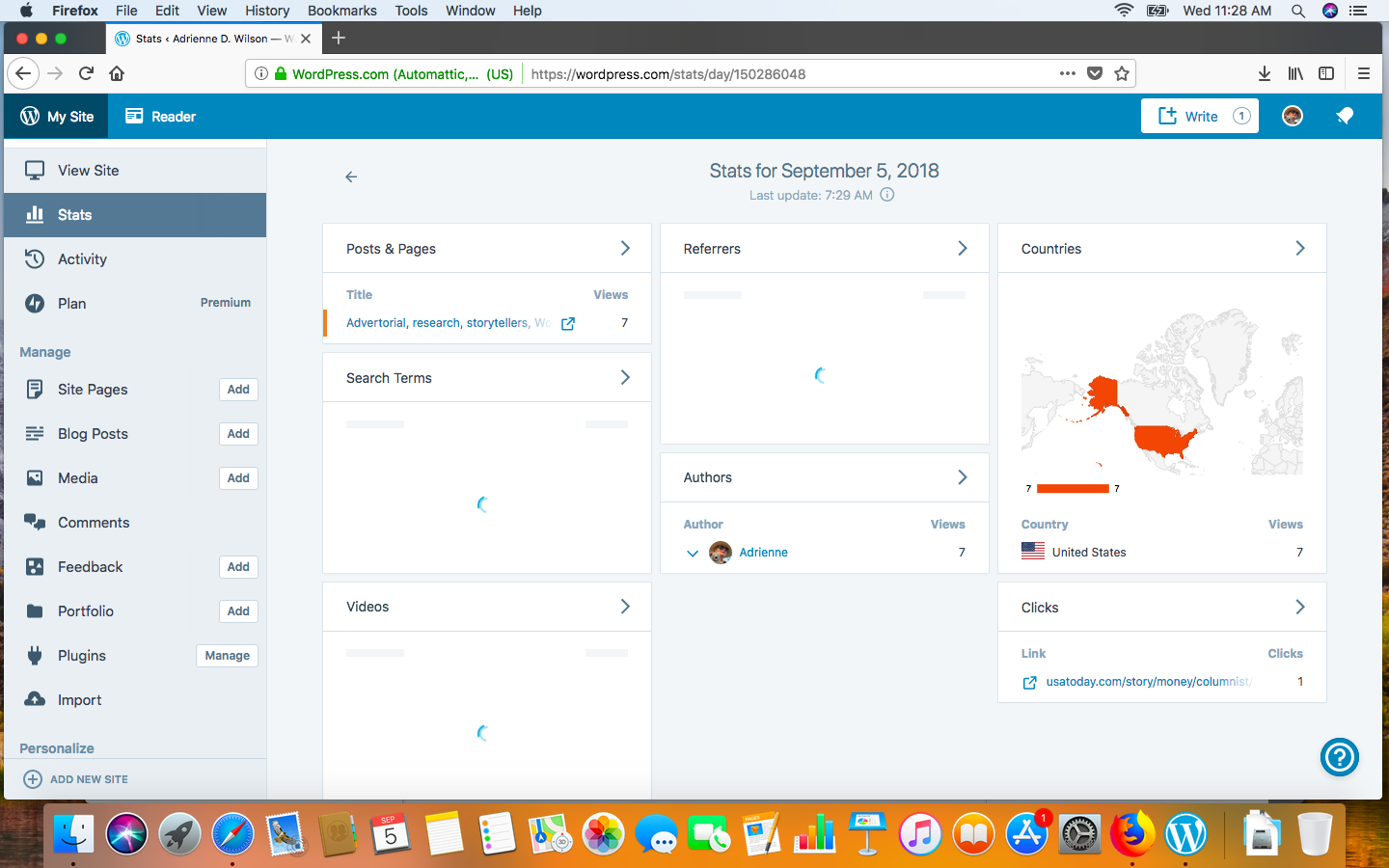
Task: Click the Media library icon
Action: coord(36,477)
